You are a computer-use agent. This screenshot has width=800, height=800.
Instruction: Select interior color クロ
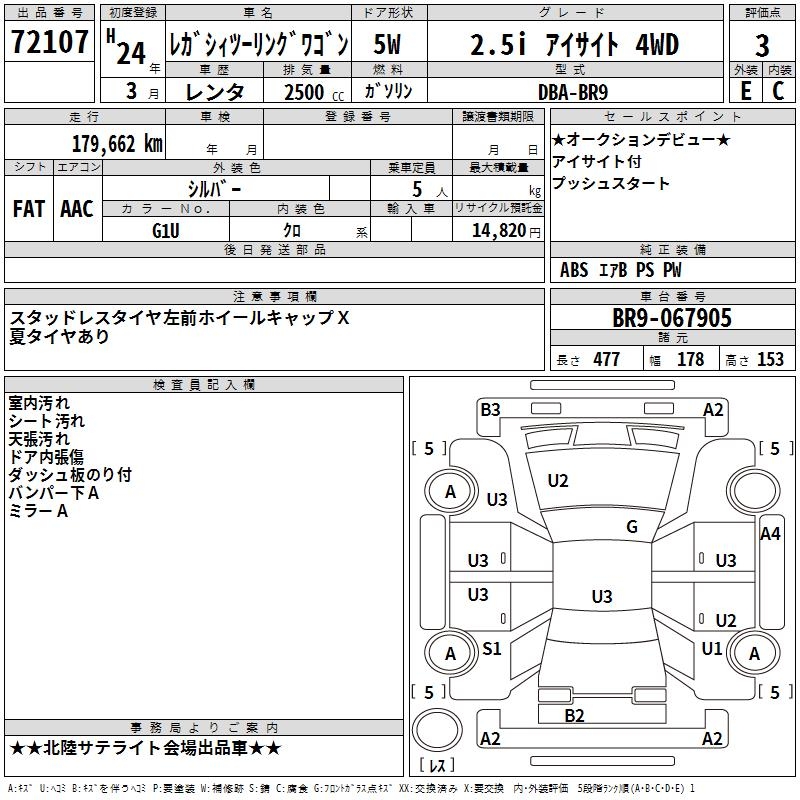(x=292, y=231)
